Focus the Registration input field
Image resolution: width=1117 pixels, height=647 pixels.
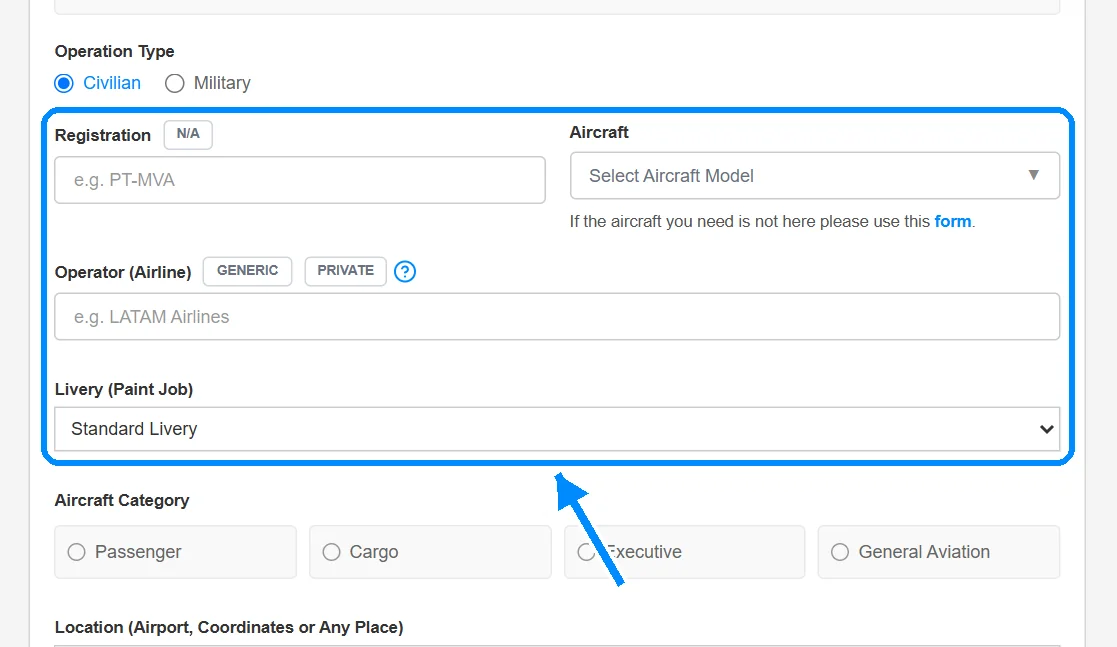pyautogui.click(x=300, y=180)
